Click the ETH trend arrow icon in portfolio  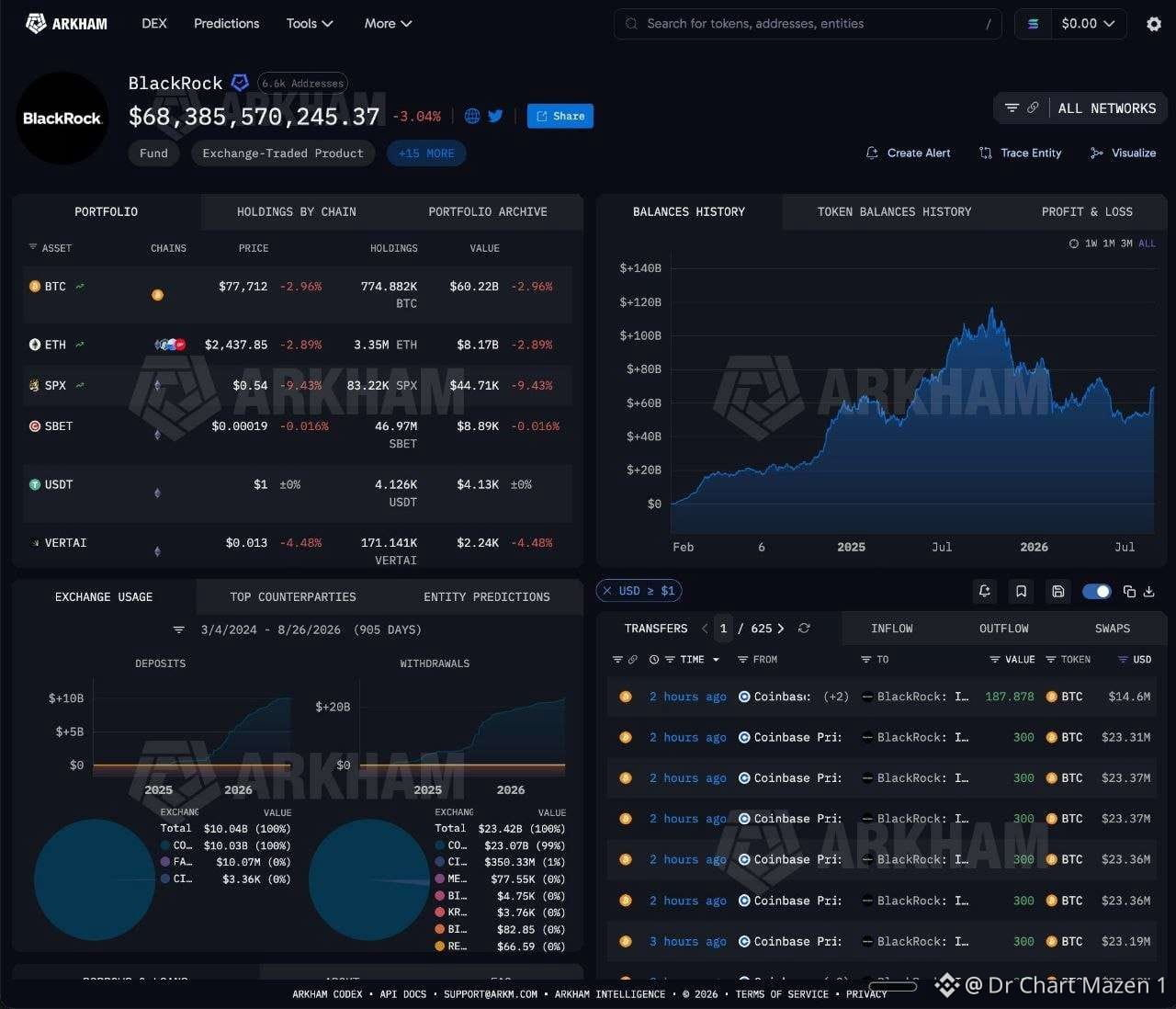coord(80,345)
